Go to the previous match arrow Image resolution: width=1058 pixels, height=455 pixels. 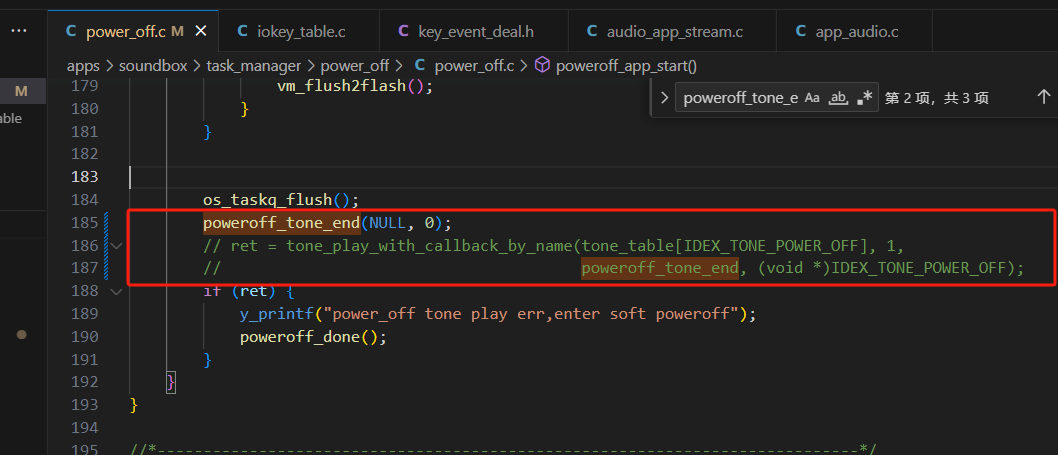1043,97
